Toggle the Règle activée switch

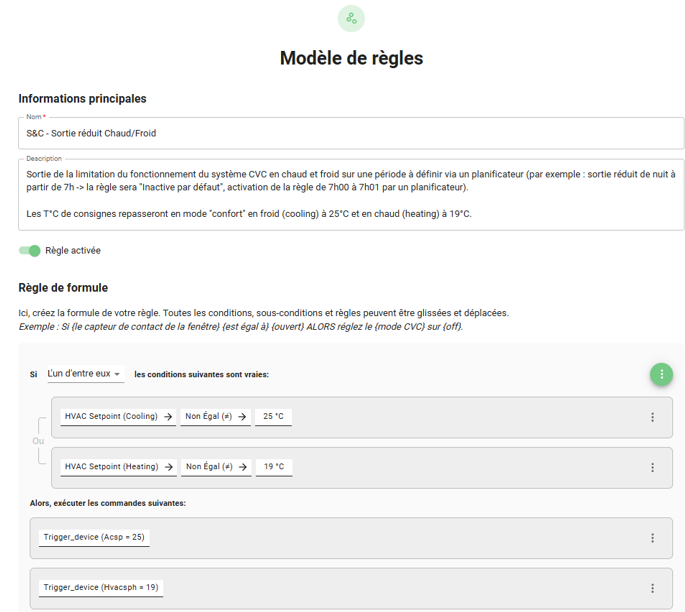(x=30, y=251)
